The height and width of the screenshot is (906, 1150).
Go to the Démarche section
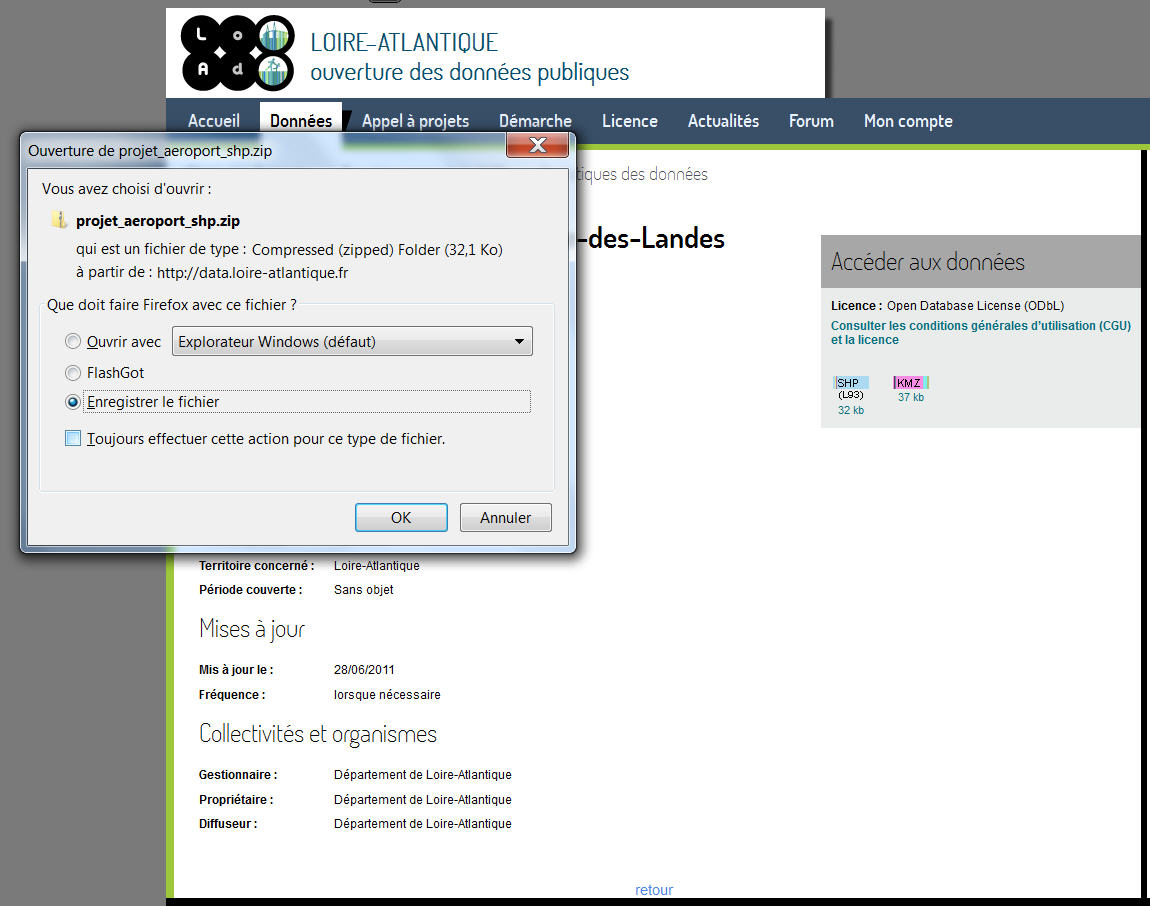pos(535,121)
